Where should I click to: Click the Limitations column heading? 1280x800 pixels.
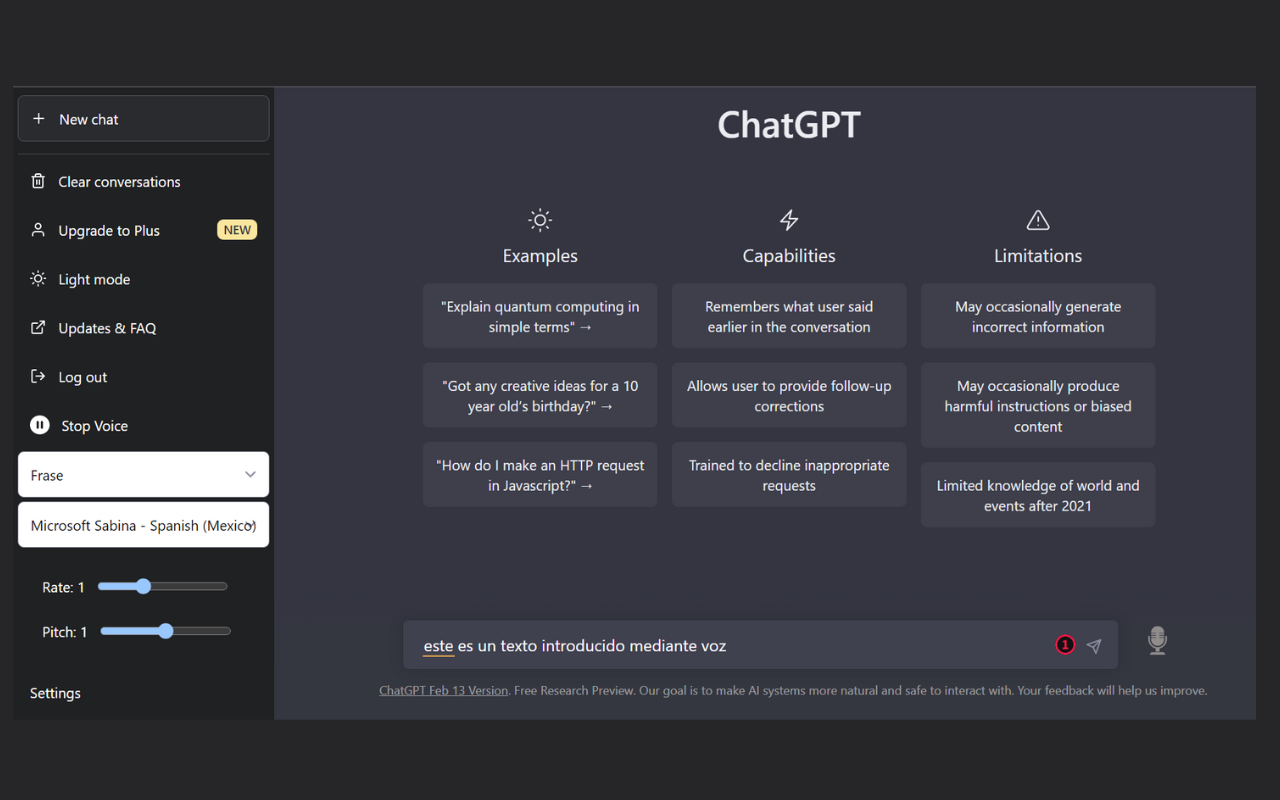click(1038, 256)
